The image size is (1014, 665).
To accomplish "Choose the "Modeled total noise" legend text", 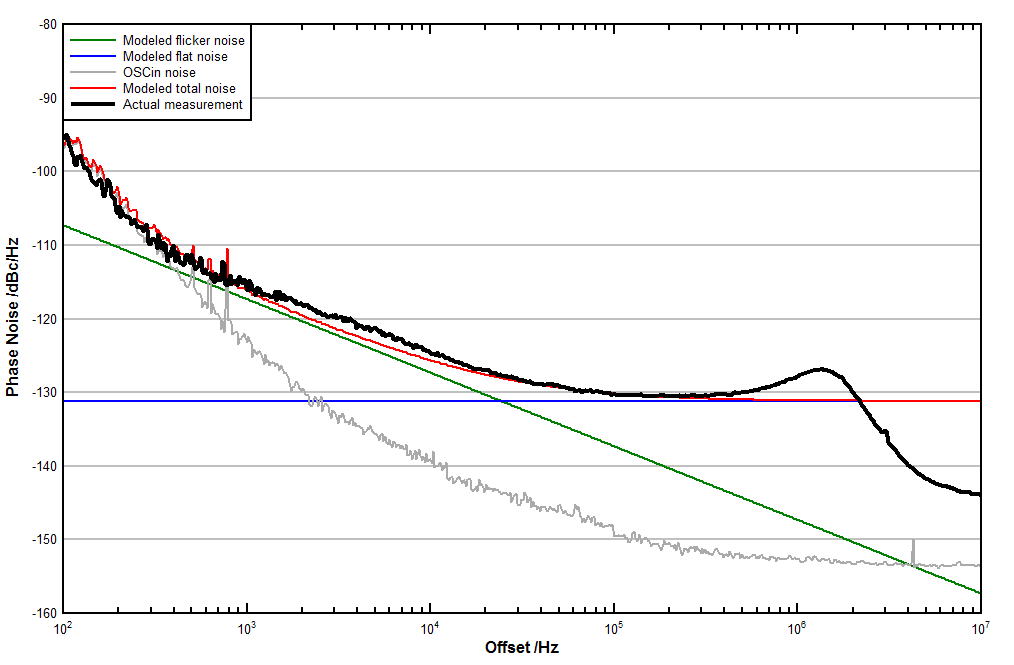I will coord(179,88).
